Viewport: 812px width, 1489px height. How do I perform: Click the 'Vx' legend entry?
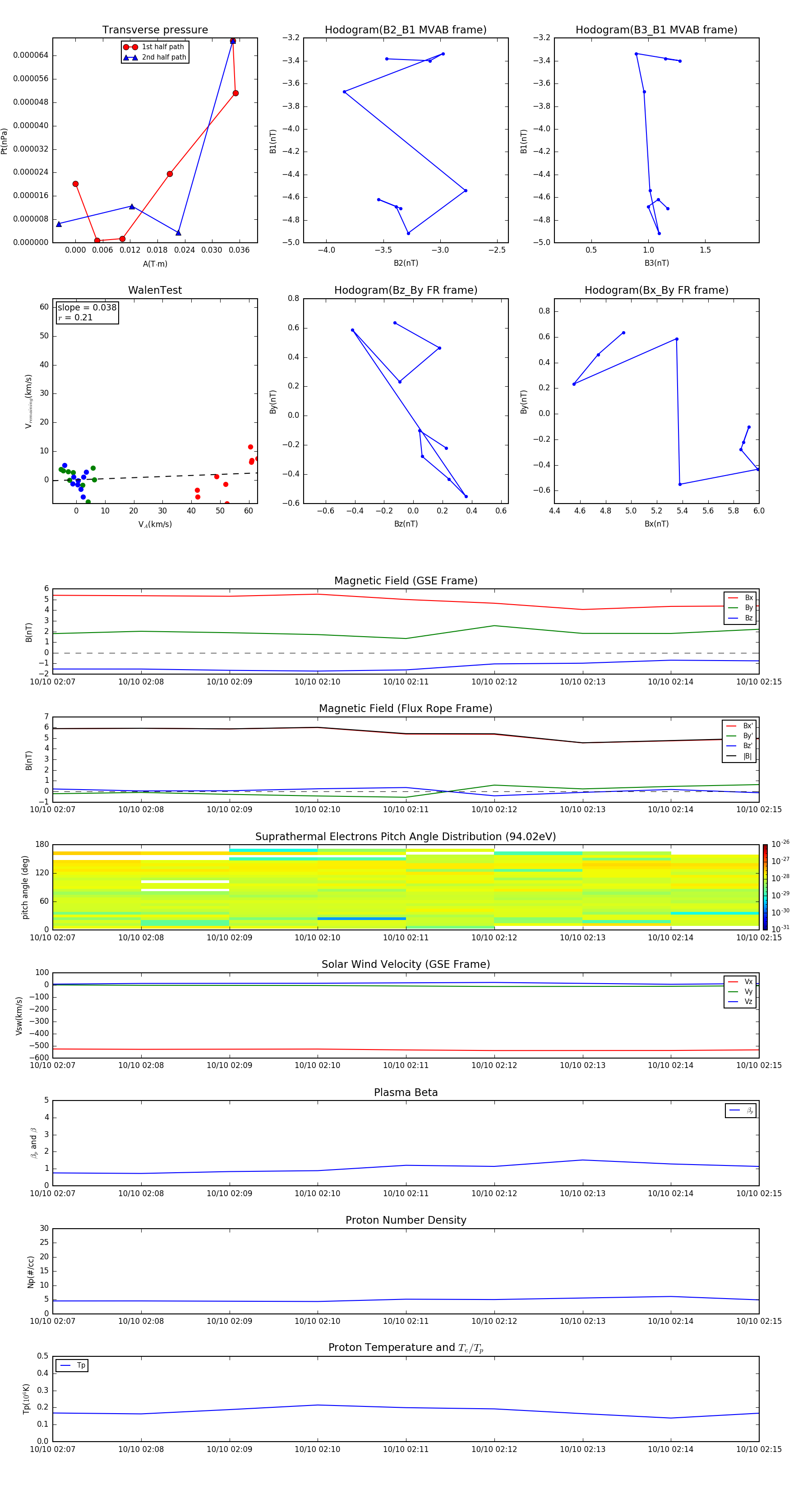coord(740,981)
